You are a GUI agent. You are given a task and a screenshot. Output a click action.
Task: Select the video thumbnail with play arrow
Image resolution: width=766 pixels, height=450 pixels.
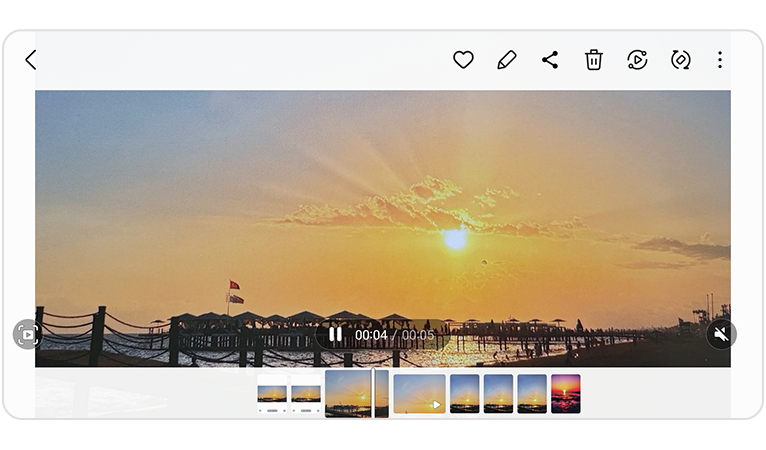click(x=420, y=394)
